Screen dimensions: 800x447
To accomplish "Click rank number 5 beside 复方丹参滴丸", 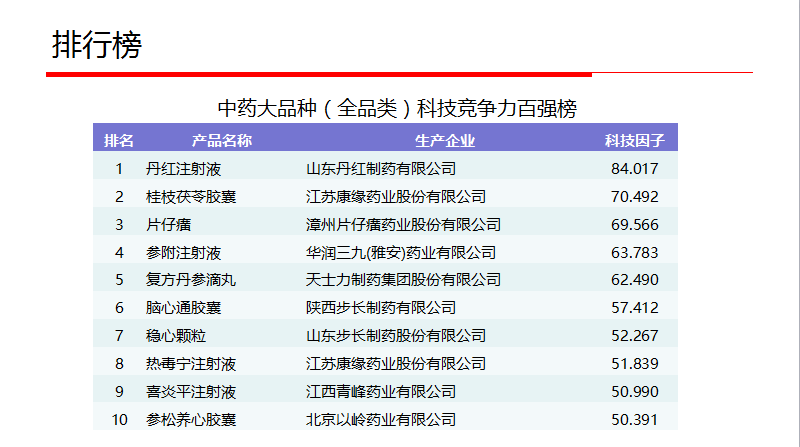I will [119, 280].
